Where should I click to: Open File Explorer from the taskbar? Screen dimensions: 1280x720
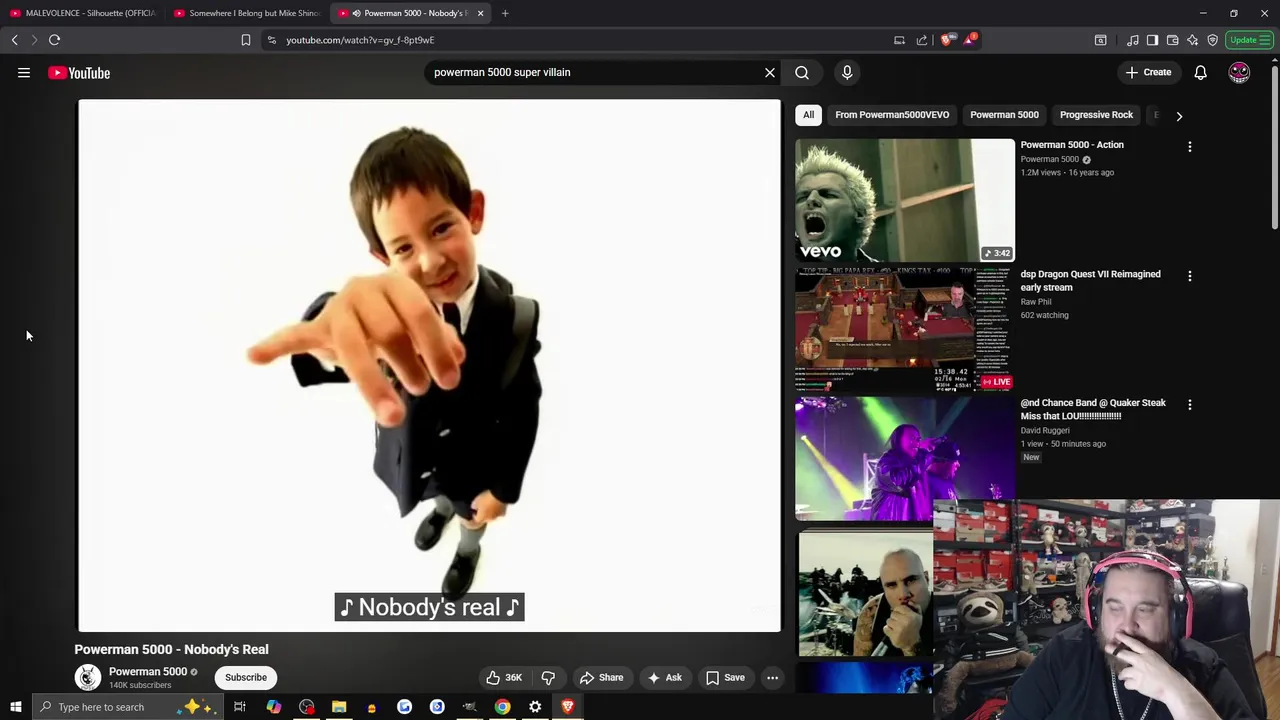click(x=339, y=707)
